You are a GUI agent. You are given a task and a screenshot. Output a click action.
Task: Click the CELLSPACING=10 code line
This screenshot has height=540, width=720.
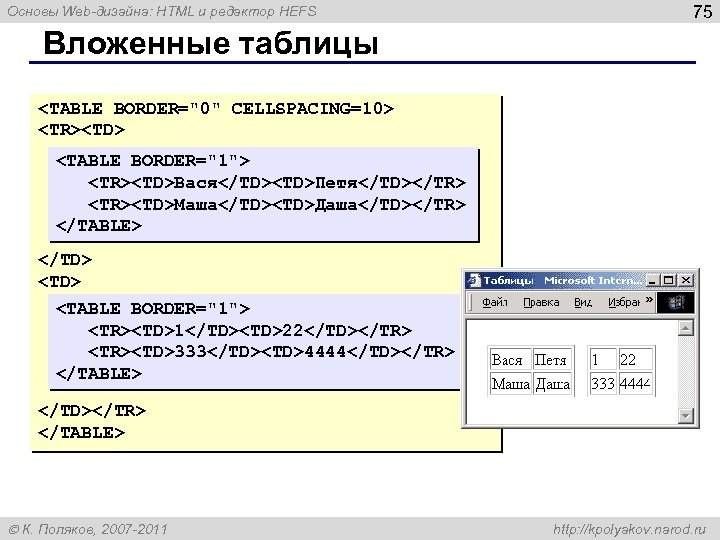coord(216,109)
